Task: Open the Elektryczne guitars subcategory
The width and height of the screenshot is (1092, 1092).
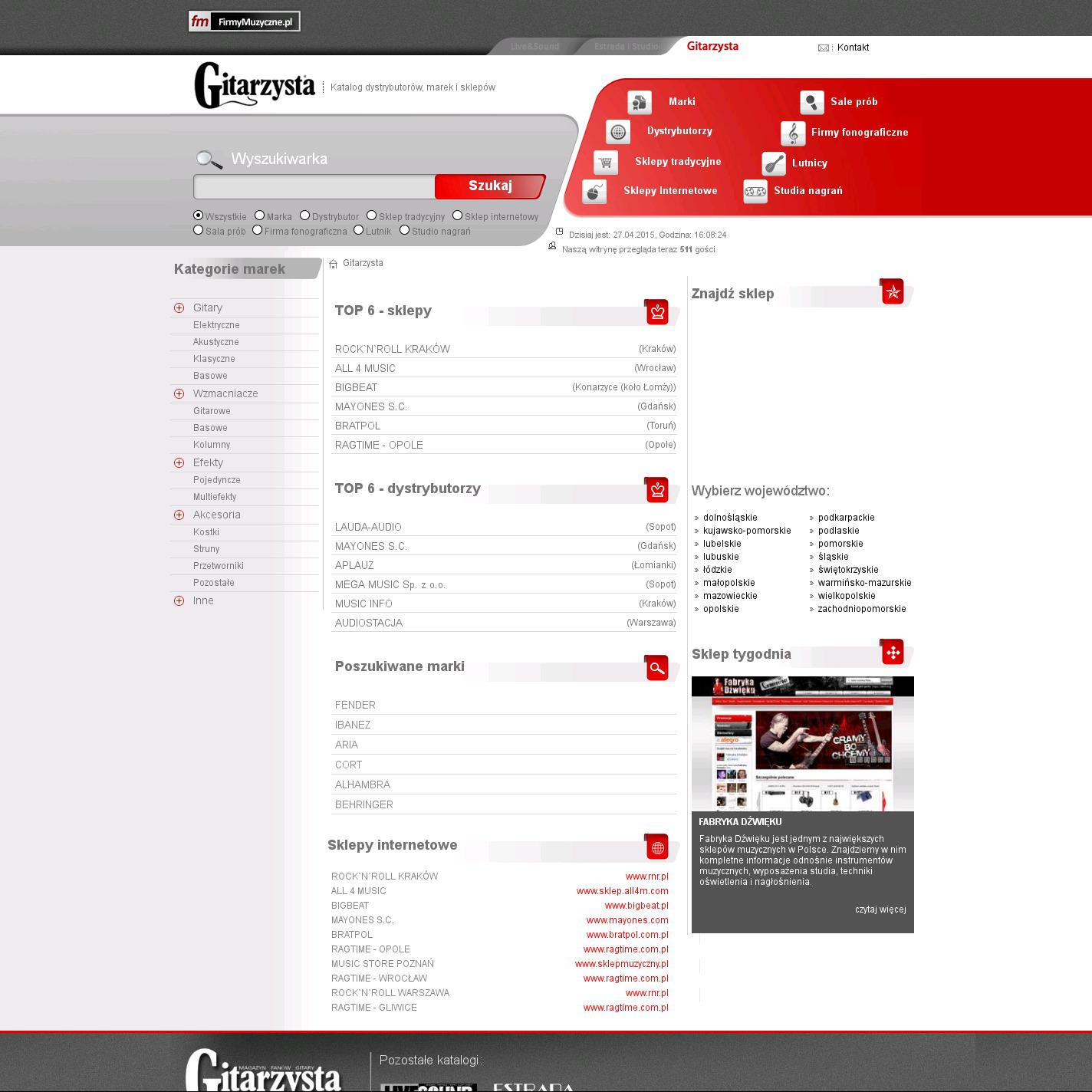Action: tap(216, 325)
